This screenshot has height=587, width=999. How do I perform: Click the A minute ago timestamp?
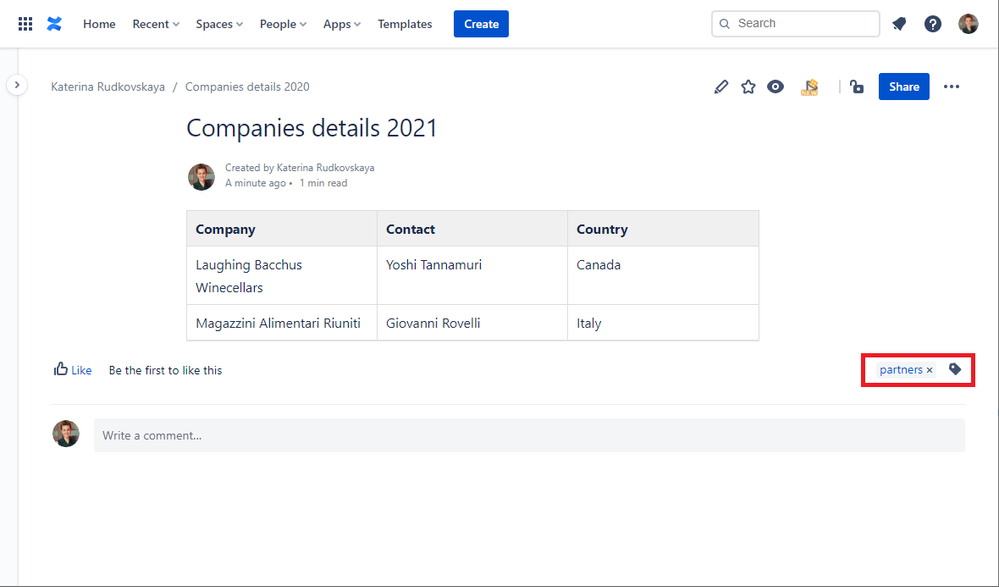tap(255, 183)
